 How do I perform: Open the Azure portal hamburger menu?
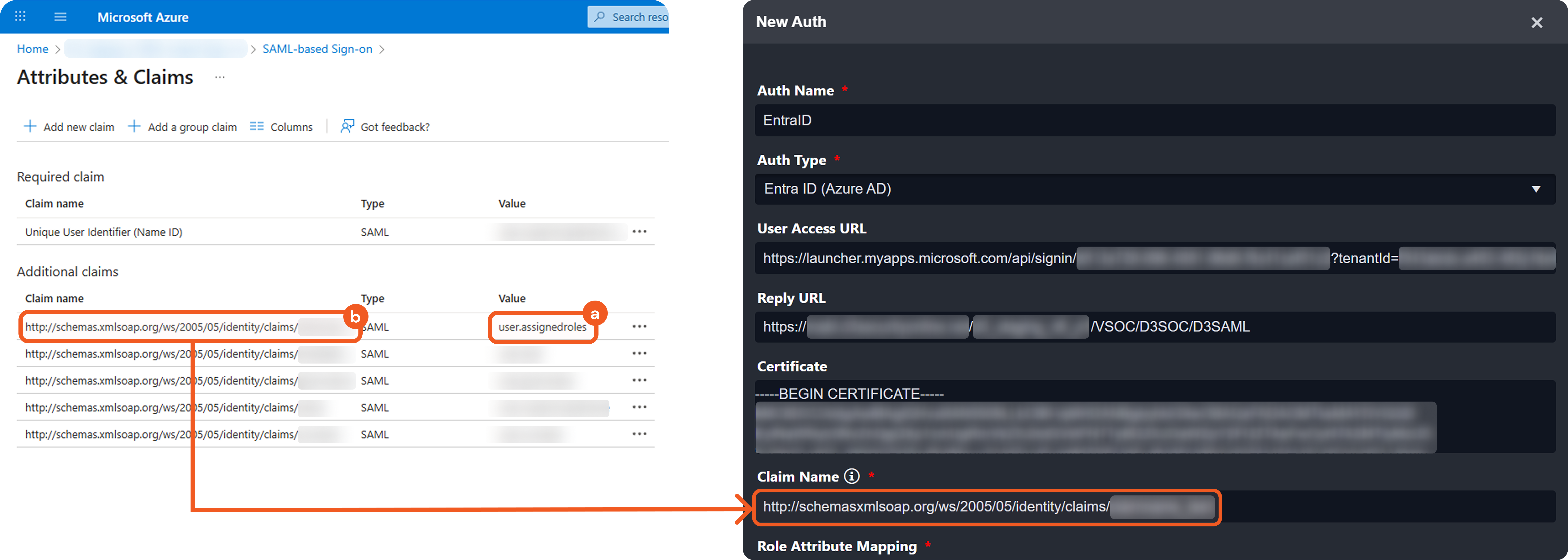(x=60, y=16)
